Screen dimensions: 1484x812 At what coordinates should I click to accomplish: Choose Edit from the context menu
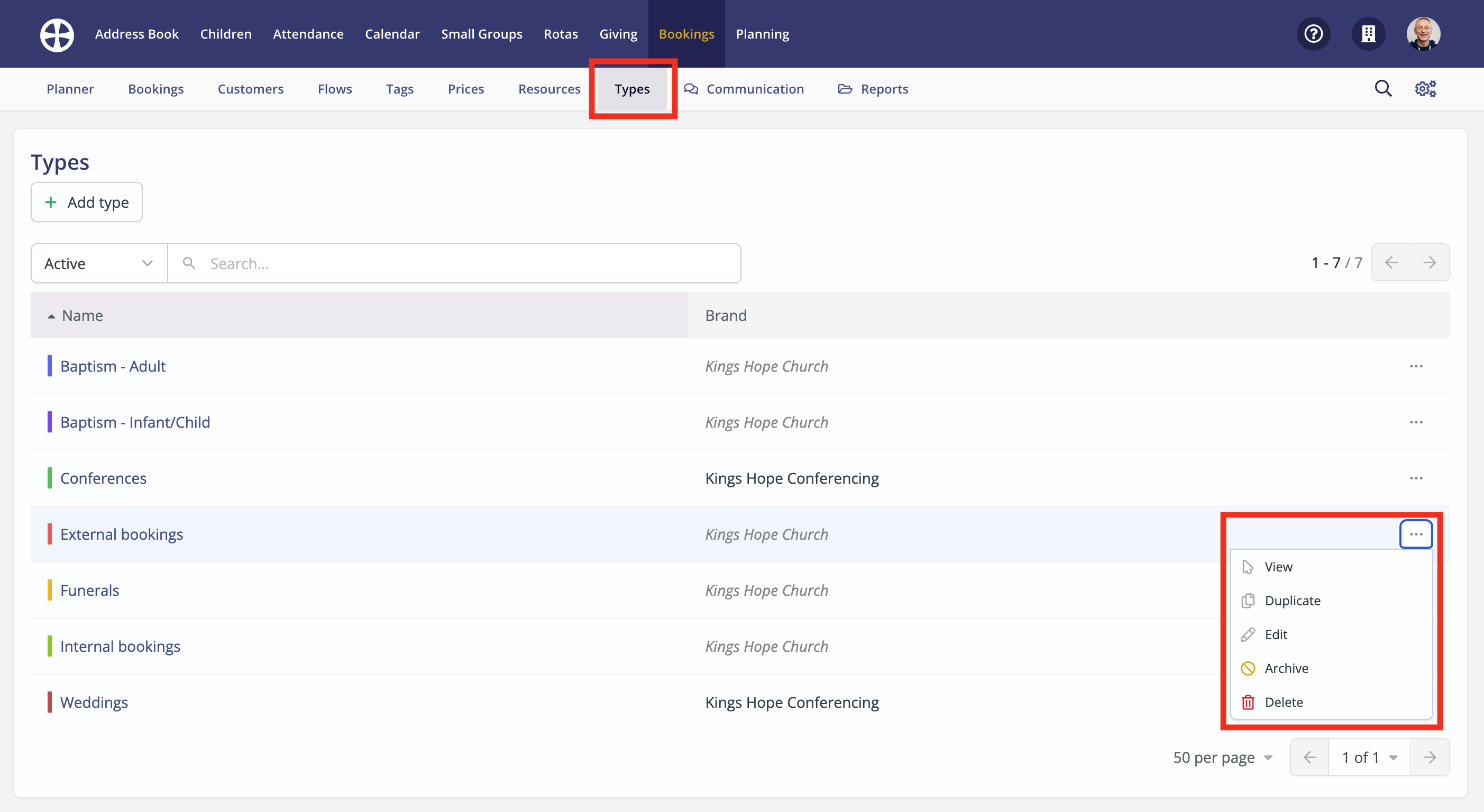pyautogui.click(x=1331, y=634)
